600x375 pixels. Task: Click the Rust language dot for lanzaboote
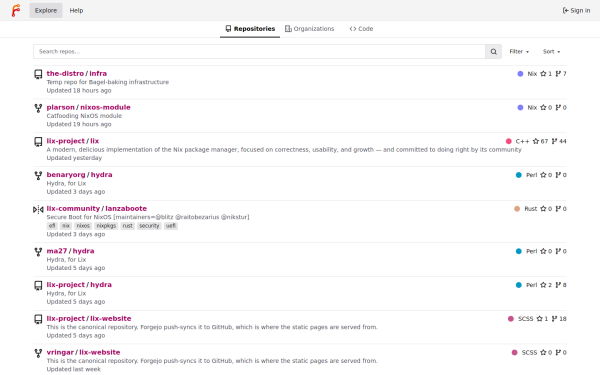517,209
